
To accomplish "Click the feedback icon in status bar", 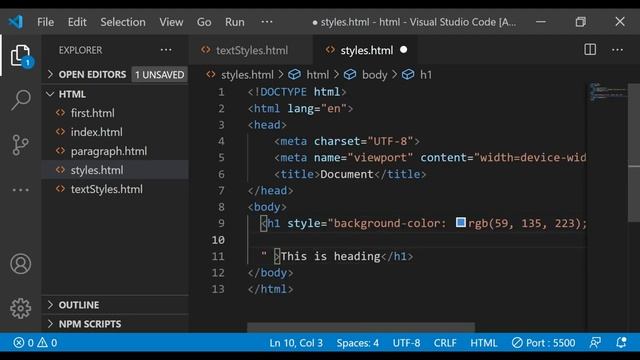I will [595, 342].
